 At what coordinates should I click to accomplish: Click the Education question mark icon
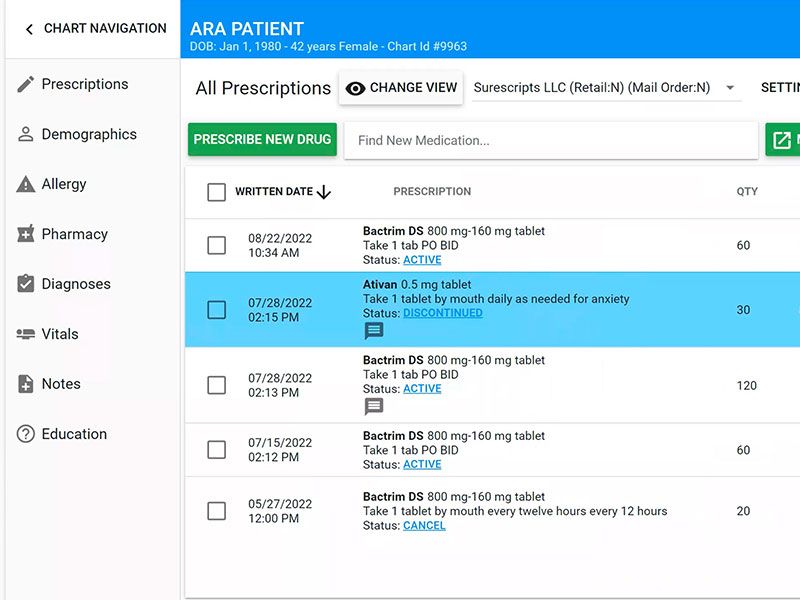coord(26,434)
